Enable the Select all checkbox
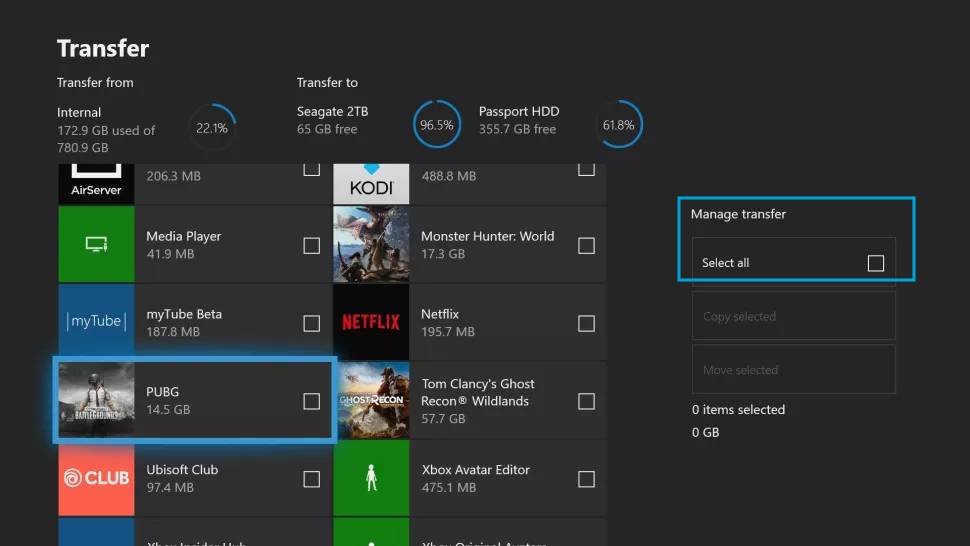This screenshot has width=970, height=546. pos(876,263)
